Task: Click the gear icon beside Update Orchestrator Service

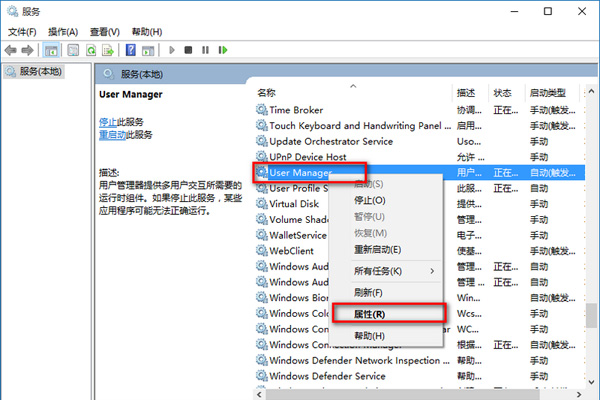Action: [262, 141]
